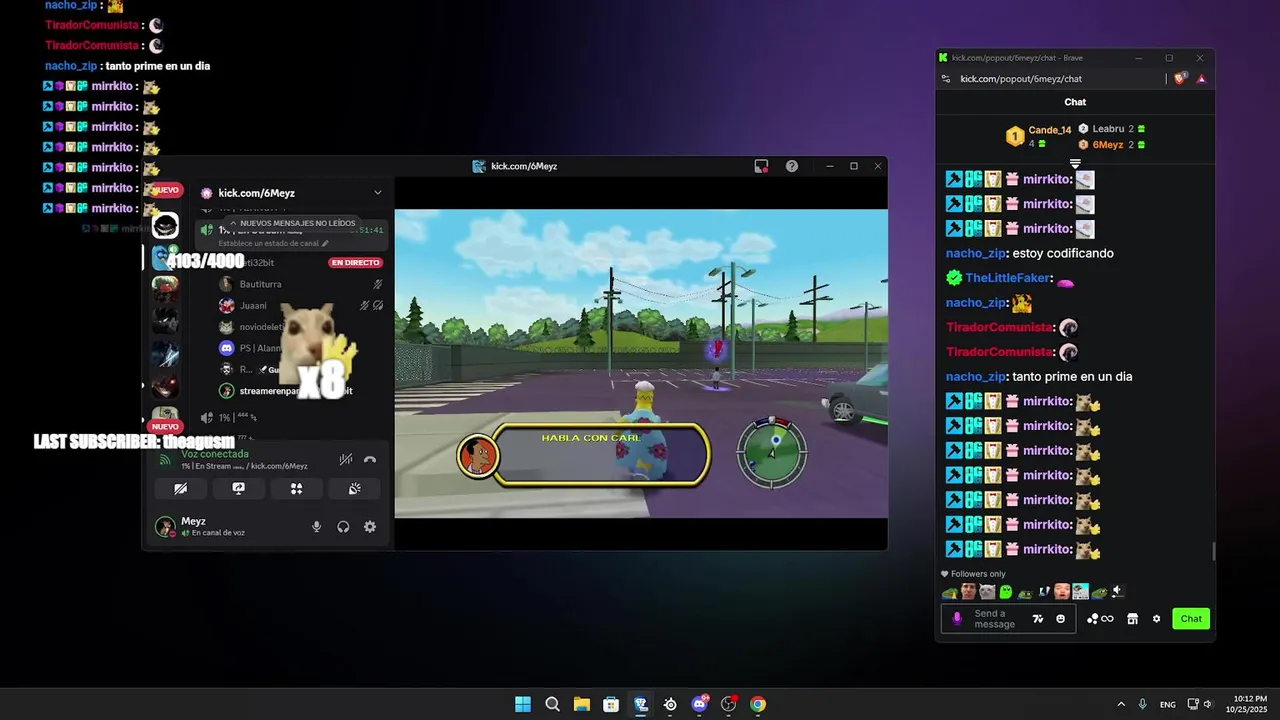Click 'Nuevos mensajes no leídos' banner

292,224
